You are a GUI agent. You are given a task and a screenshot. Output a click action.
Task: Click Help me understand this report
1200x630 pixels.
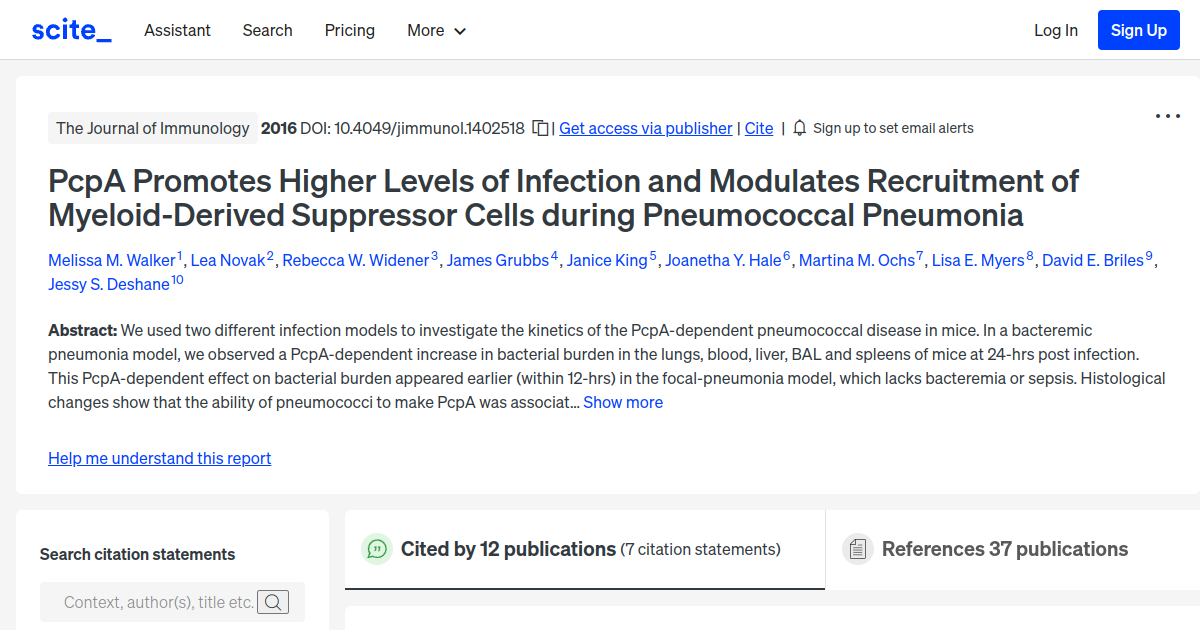pyautogui.click(x=159, y=458)
